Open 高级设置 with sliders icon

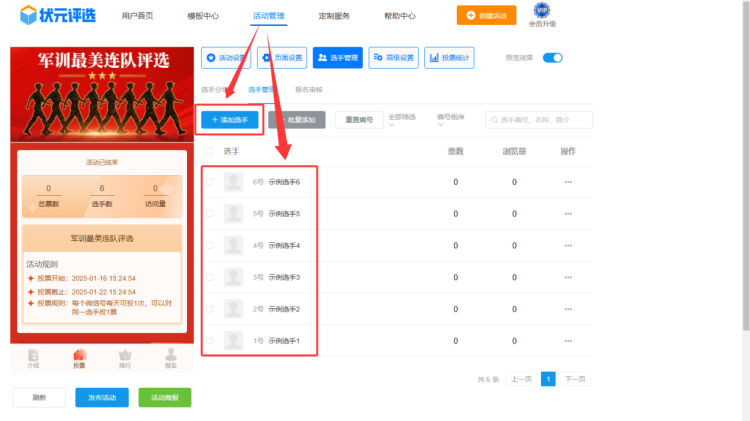pyautogui.click(x=394, y=58)
